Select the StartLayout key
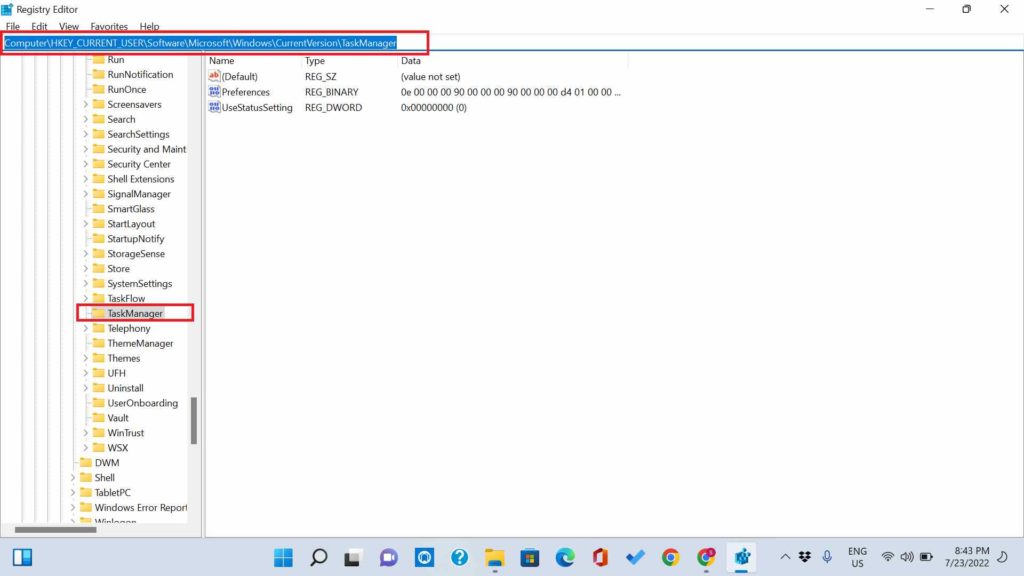 coord(131,224)
